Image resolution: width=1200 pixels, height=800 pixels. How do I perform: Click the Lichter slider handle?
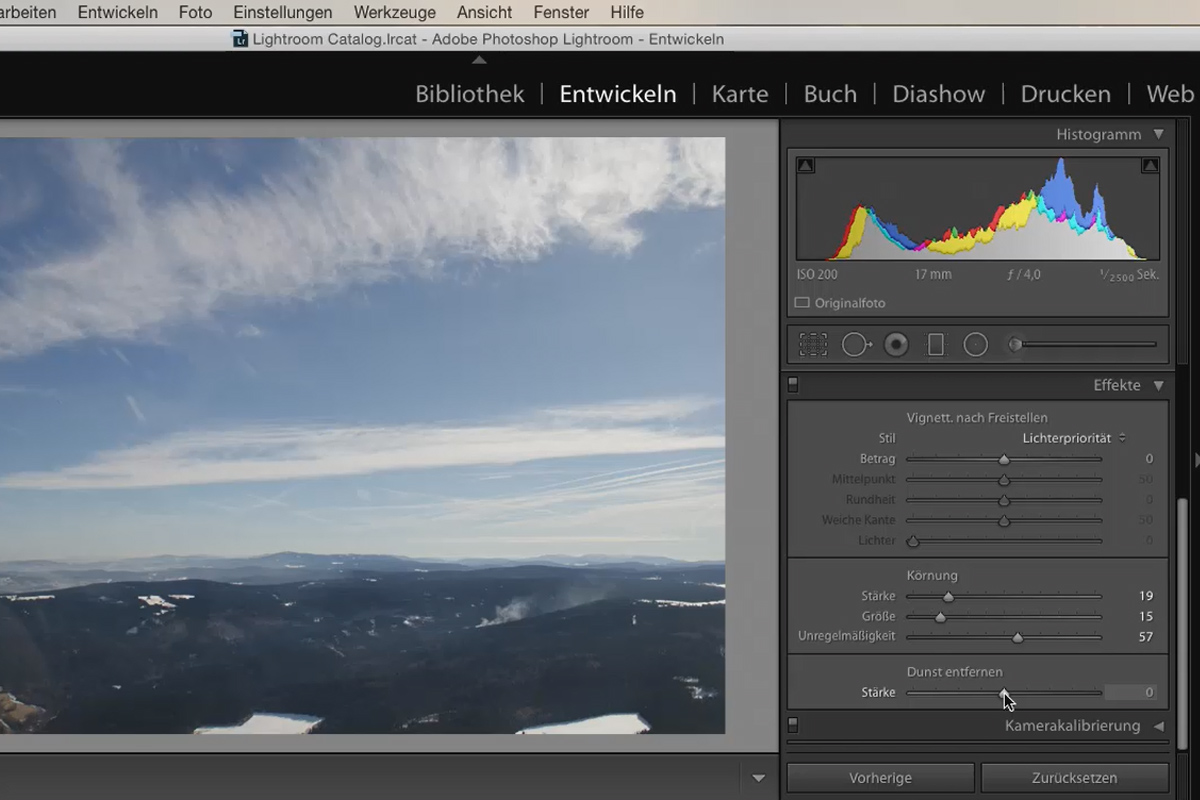pos(913,541)
